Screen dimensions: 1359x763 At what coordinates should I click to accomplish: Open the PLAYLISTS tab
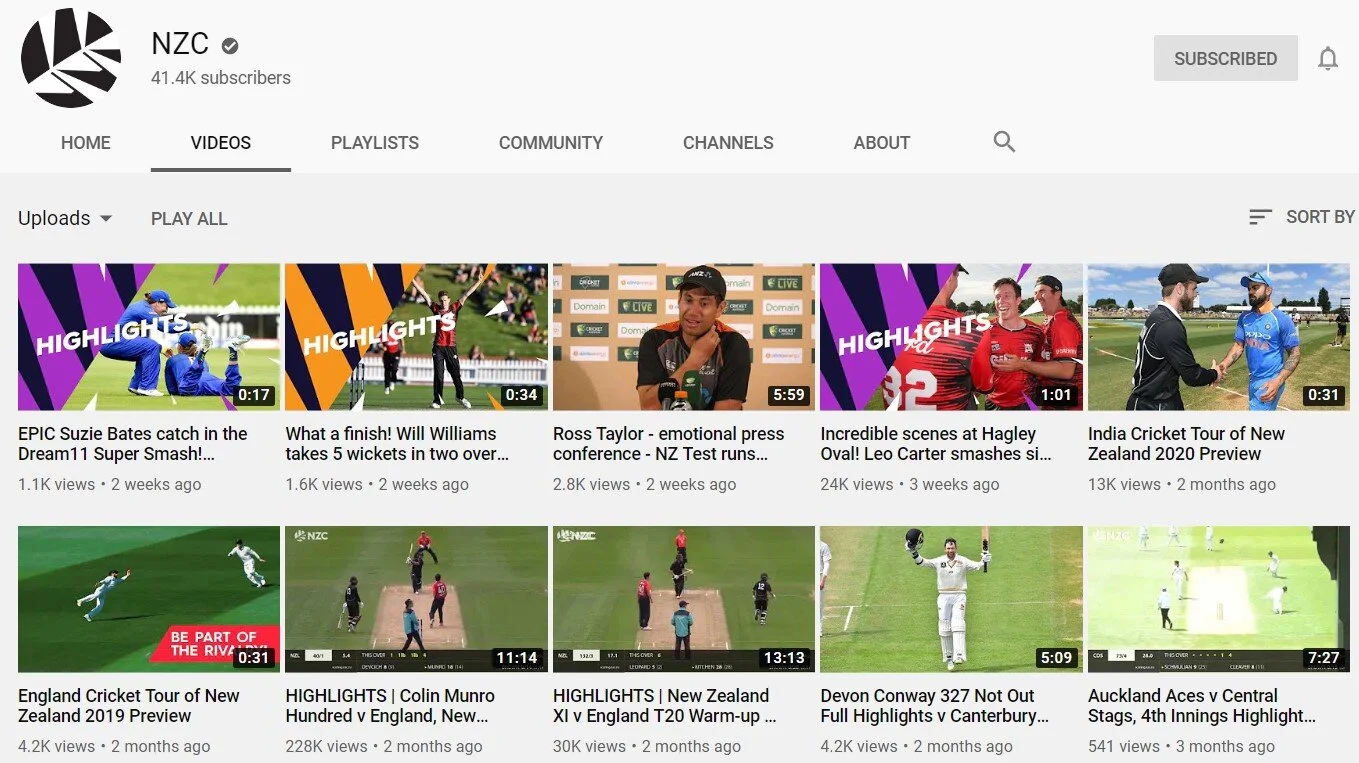click(x=375, y=143)
